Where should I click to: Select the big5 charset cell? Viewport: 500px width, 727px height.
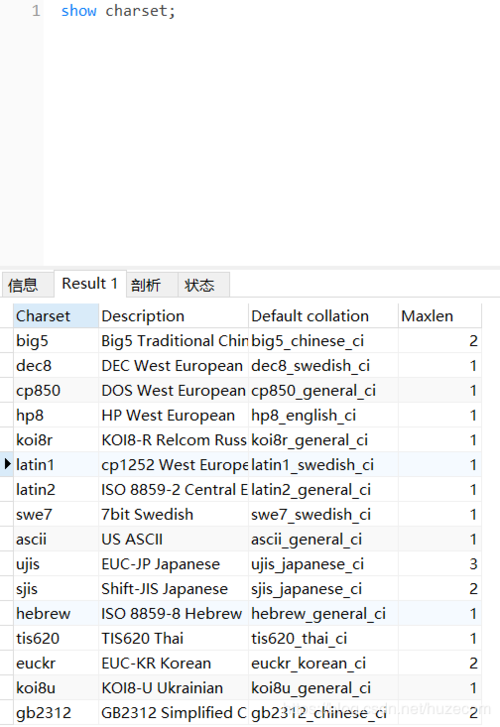click(x=56, y=341)
